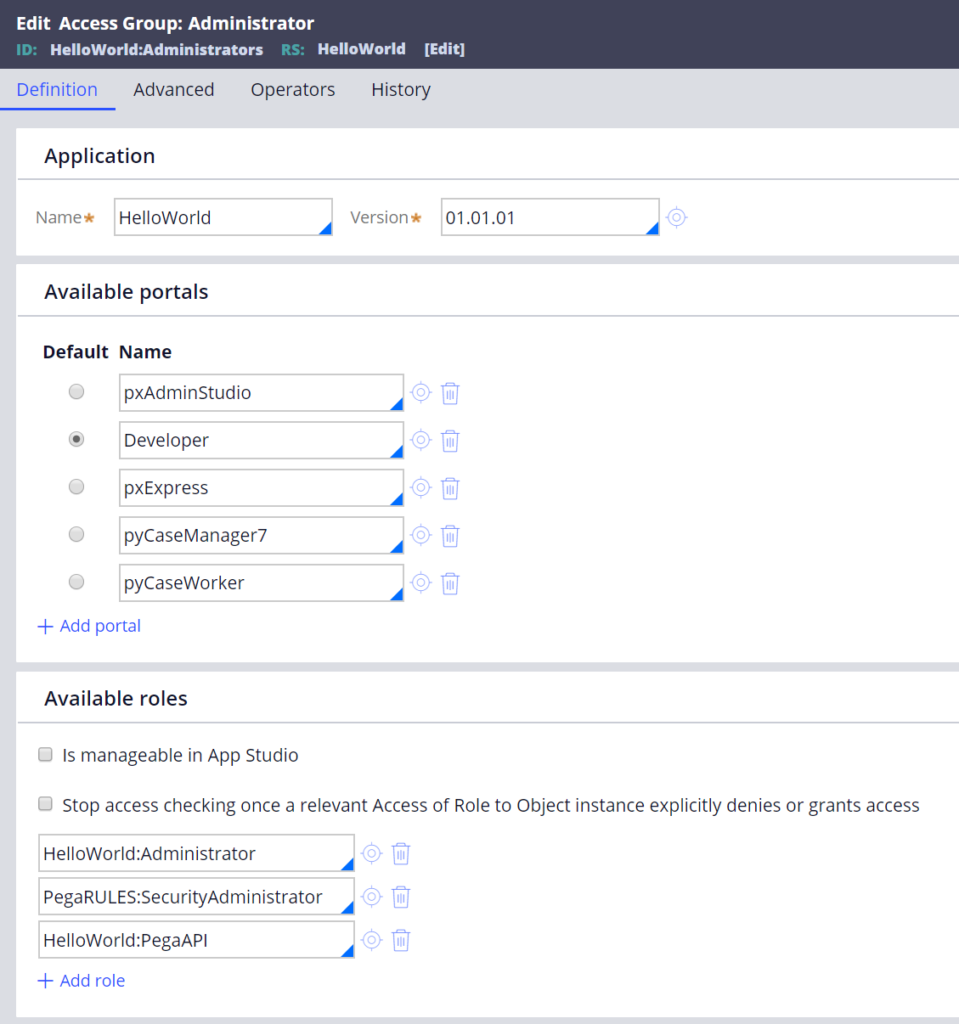Enable Is manageable in App Studio
The width and height of the screenshot is (959, 1024).
coord(45,754)
